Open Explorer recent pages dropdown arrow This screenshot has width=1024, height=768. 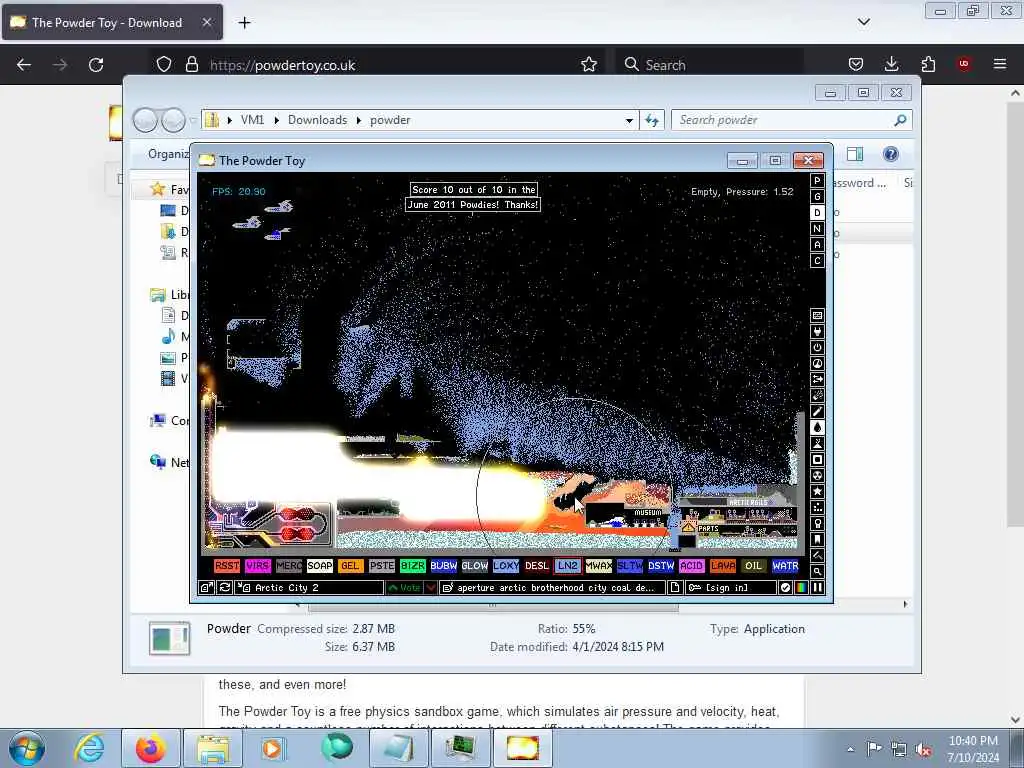(x=193, y=120)
